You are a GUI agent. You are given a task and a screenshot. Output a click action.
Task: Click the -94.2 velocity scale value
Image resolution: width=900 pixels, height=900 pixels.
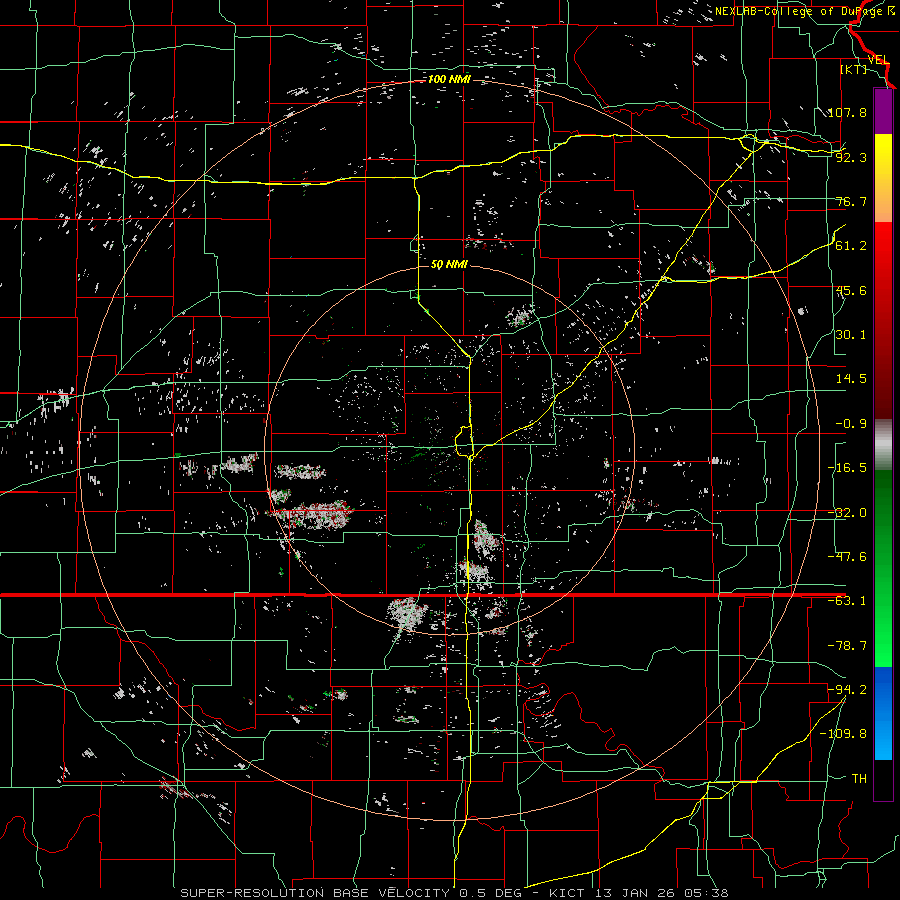tap(847, 690)
